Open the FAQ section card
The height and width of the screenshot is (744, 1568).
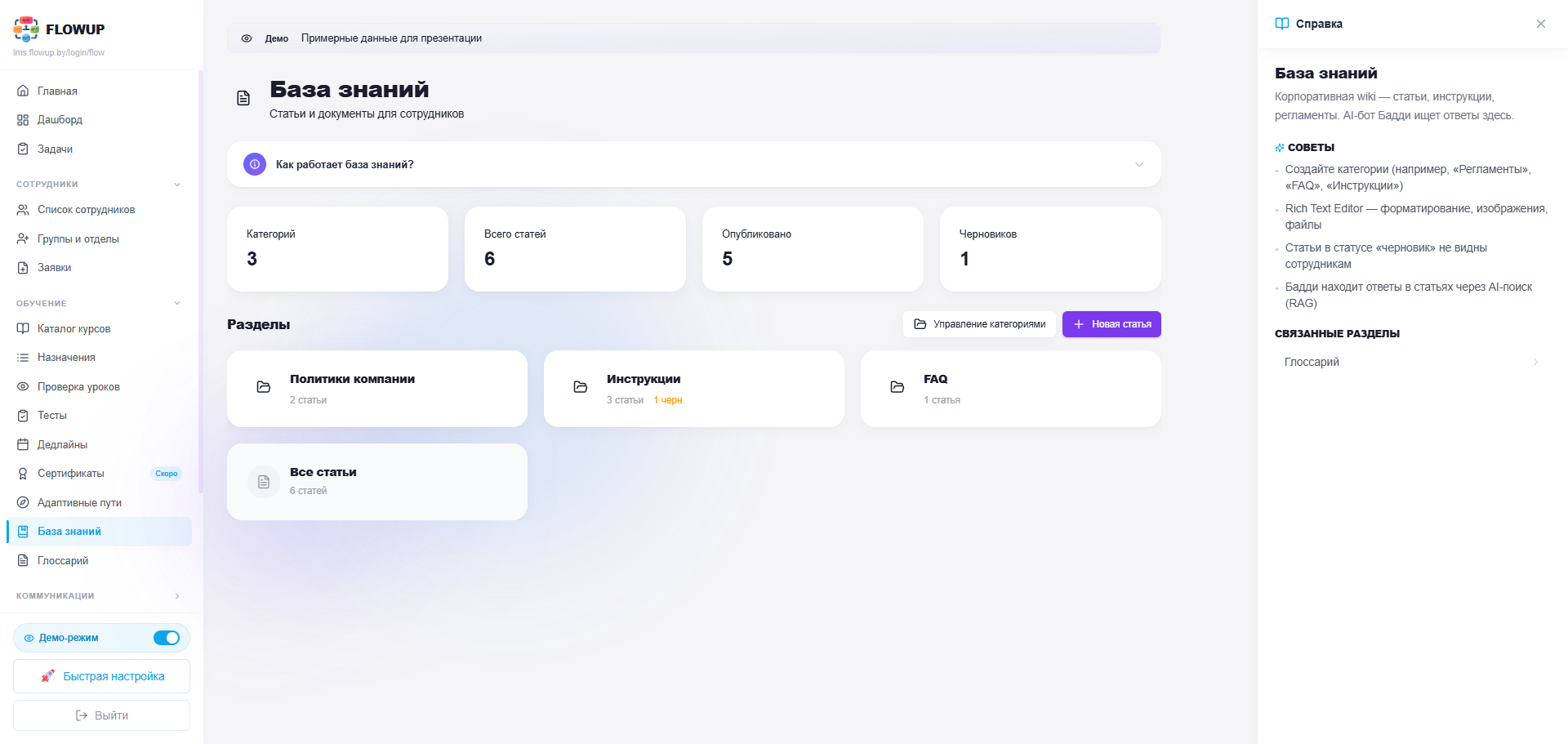[x=1011, y=389]
